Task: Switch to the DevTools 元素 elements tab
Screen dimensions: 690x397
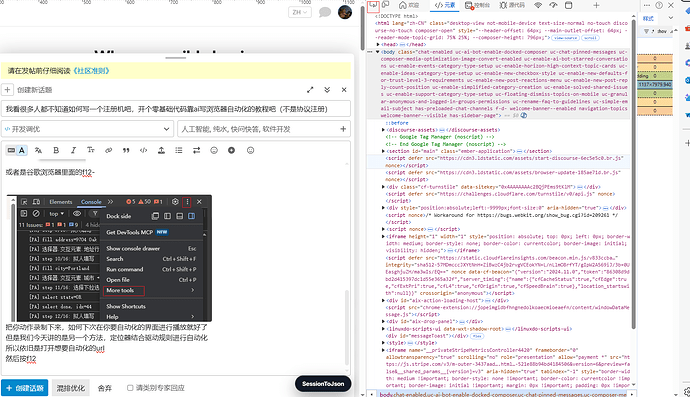Action: tap(445, 5)
